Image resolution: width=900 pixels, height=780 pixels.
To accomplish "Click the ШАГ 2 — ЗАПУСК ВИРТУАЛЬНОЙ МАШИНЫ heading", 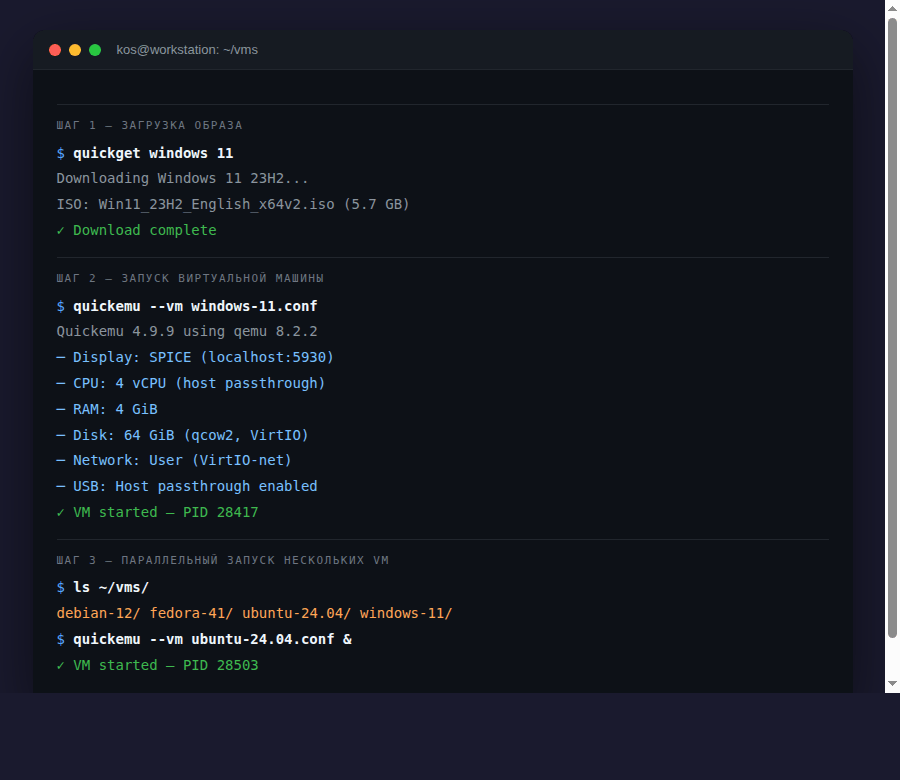I will [x=190, y=278].
